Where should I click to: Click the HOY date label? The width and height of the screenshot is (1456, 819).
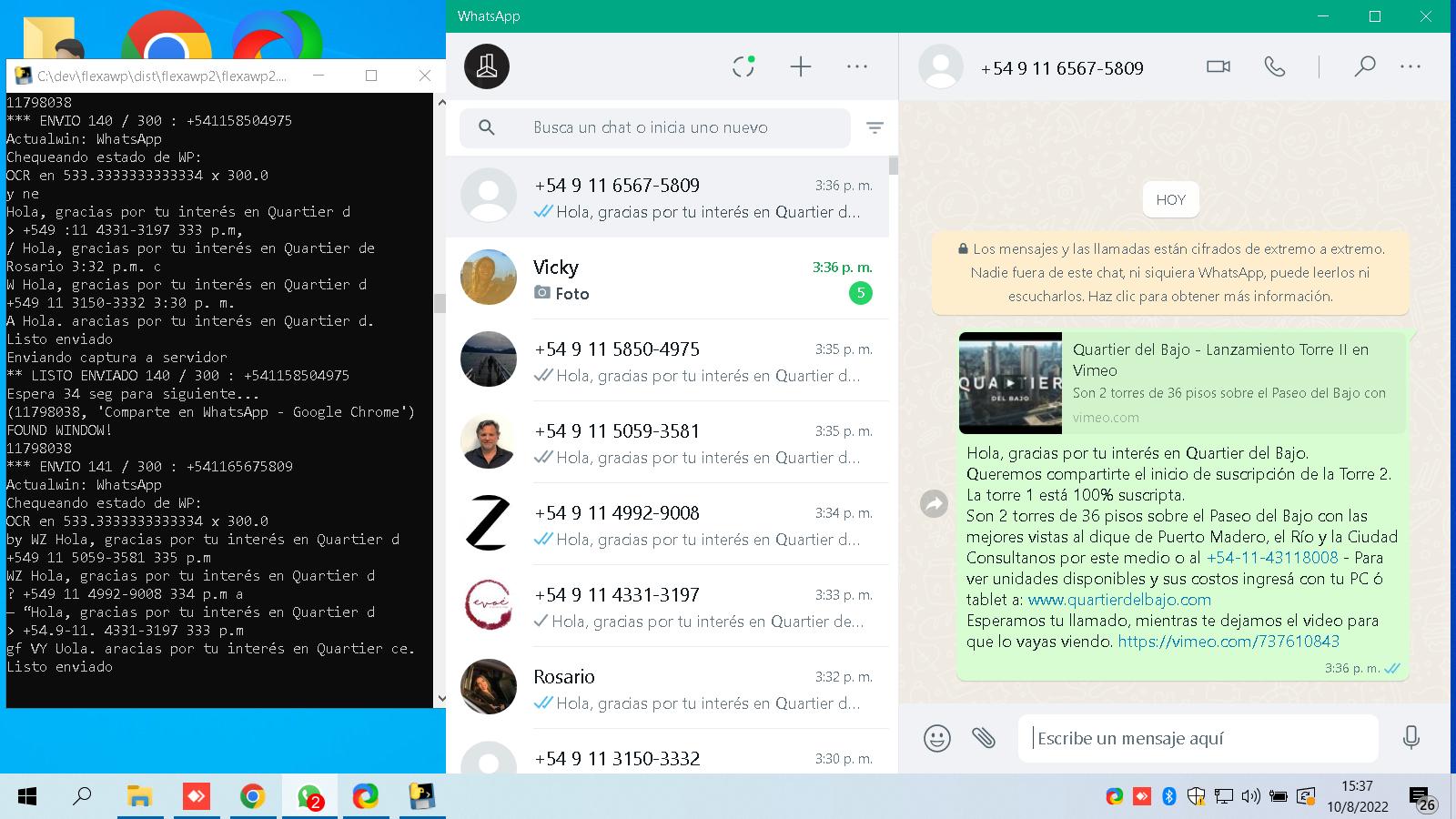pos(1170,199)
